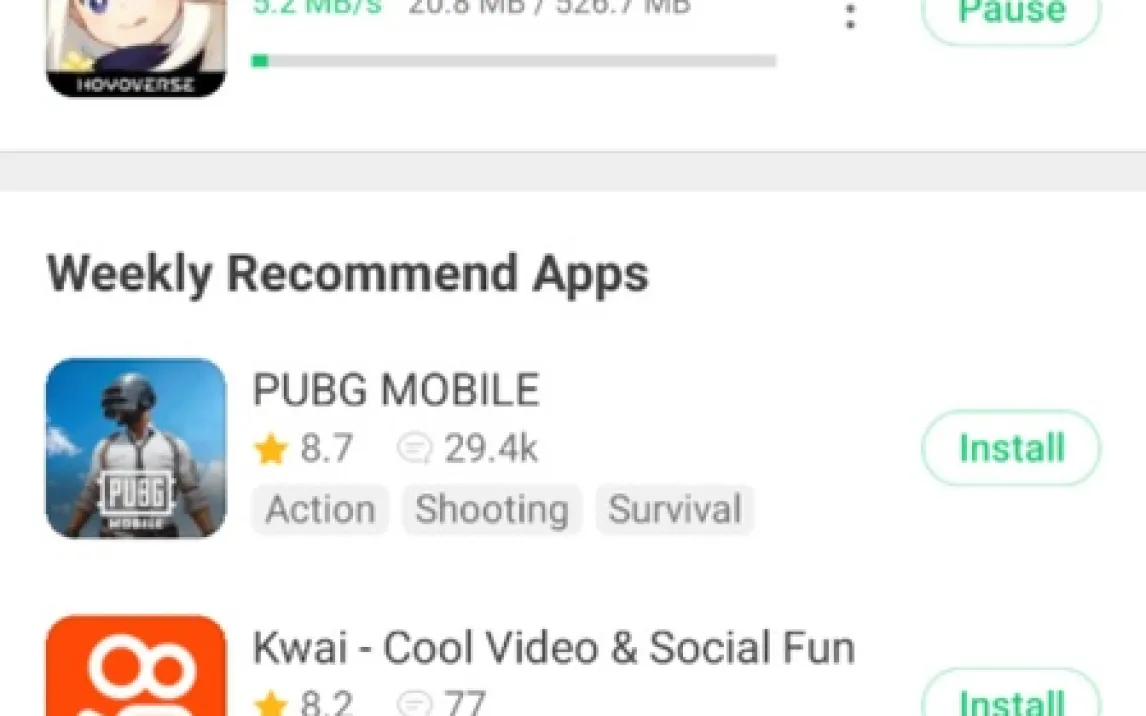
Task: Open the PUBG MOBILE app icon
Action: click(136, 448)
